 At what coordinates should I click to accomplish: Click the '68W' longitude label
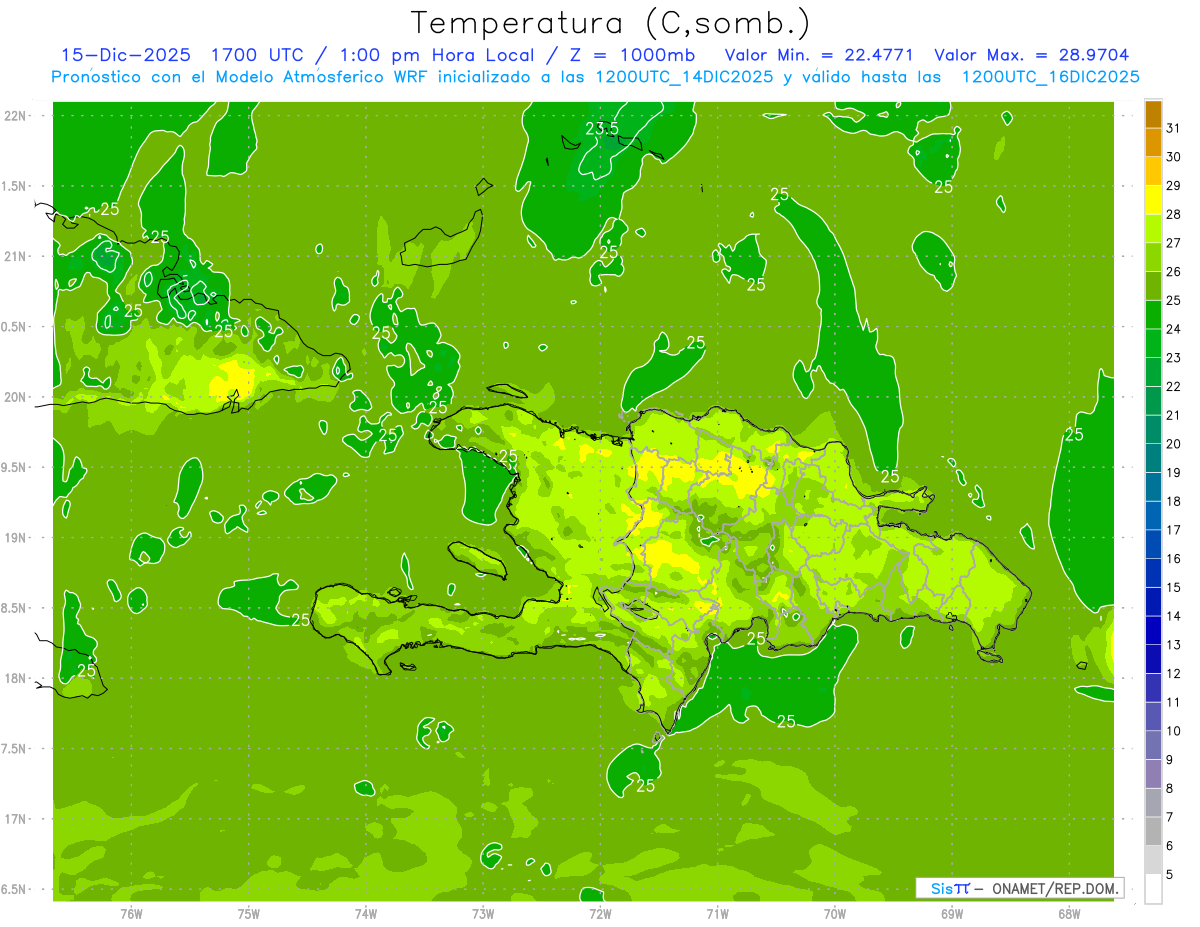1069,913
